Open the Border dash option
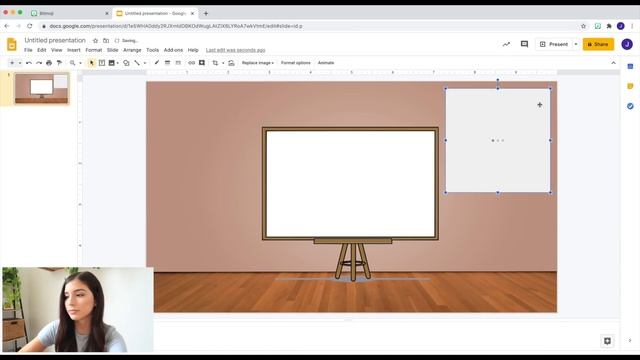The width and height of the screenshot is (640, 360). click(x=178, y=63)
